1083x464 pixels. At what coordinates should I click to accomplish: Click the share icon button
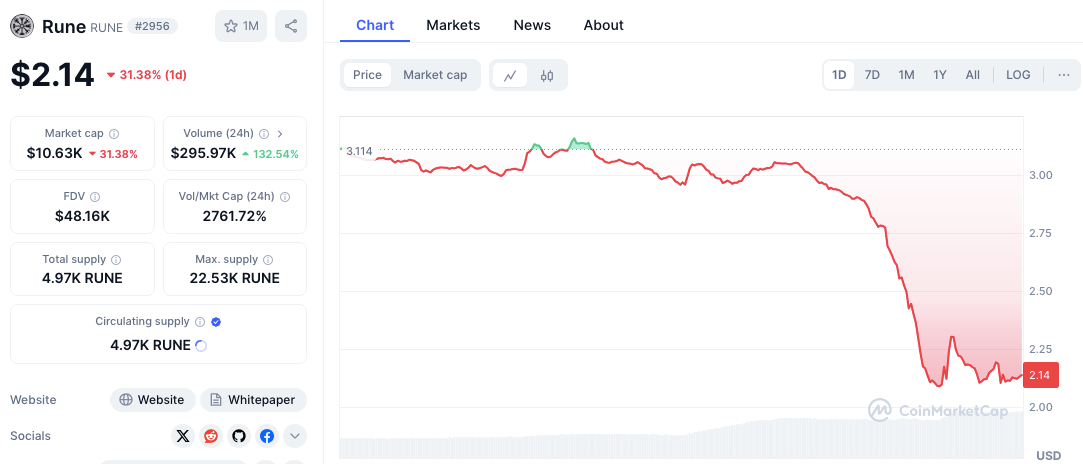(x=290, y=26)
